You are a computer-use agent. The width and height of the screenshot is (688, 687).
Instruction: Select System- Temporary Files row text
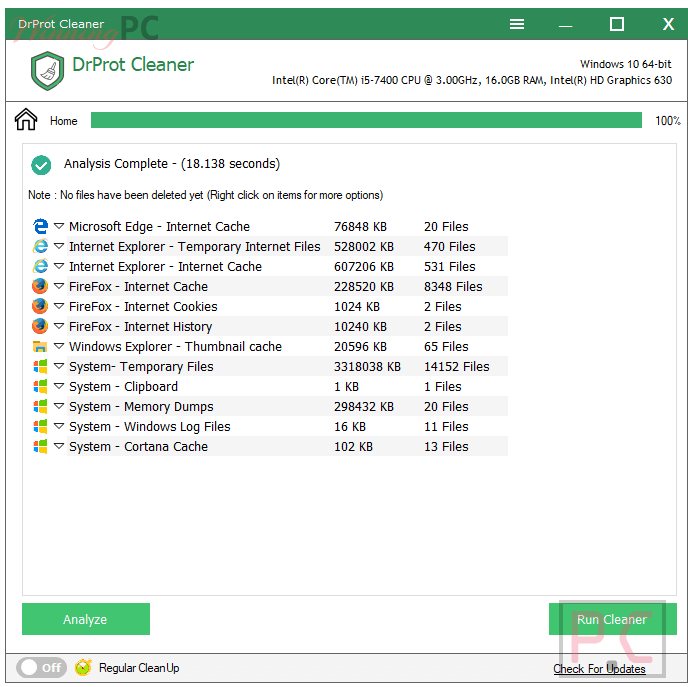tap(141, 367)
